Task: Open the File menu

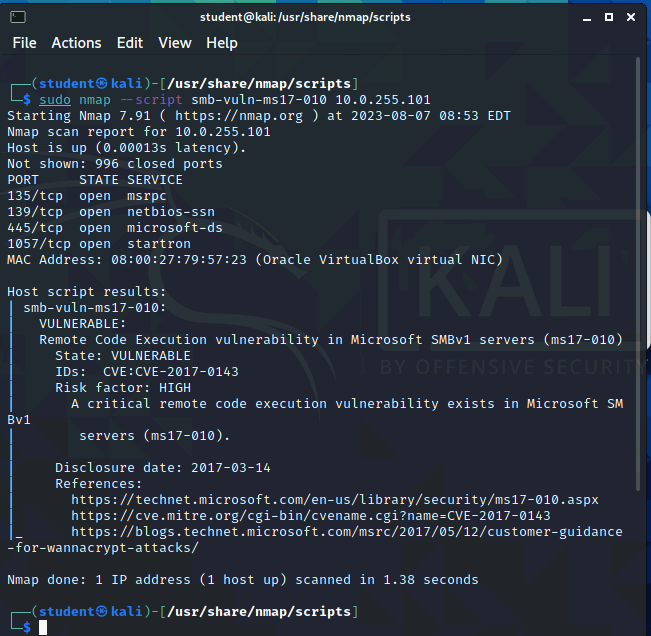Action: (x=24, y=43)
